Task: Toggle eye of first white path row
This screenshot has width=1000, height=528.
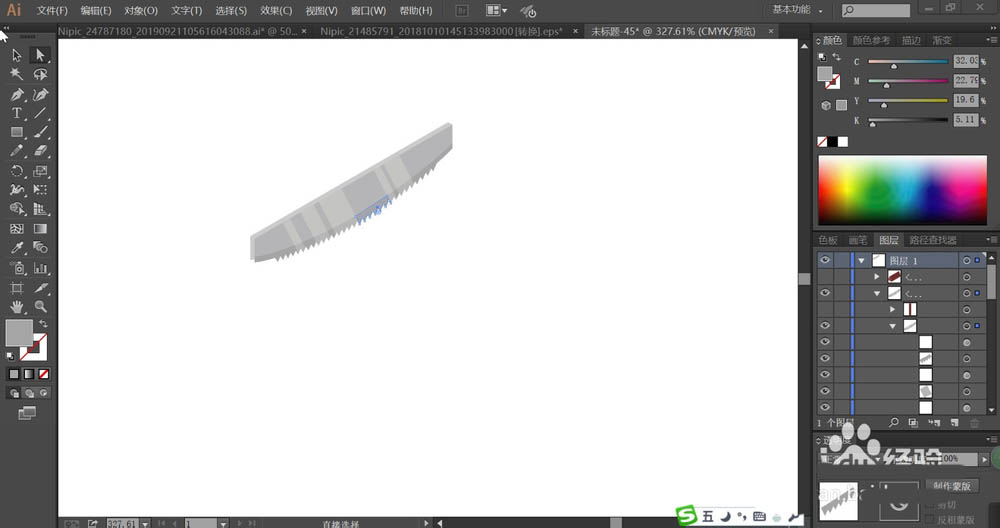Action: coord(825,342)
